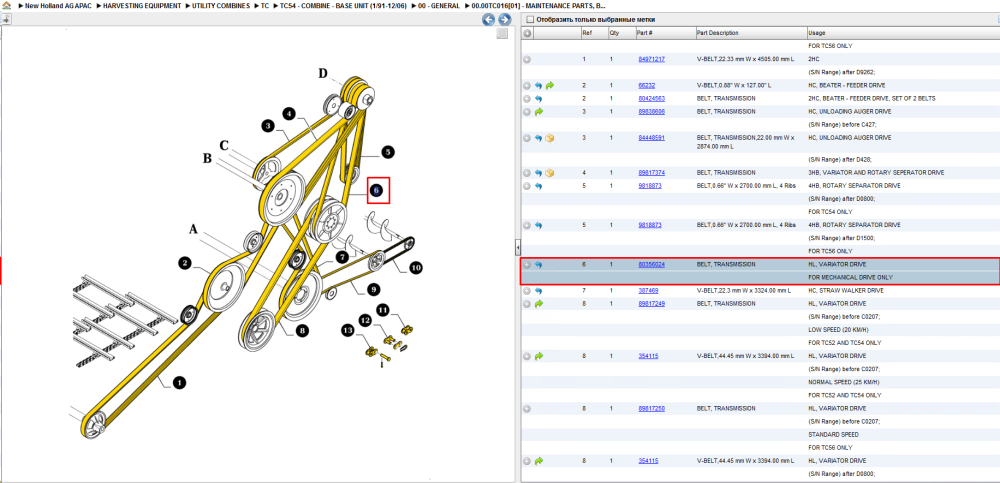Select callout bubble 7 on the diagram
This screenshot has height=483, width=1000.
coord(342,256)
